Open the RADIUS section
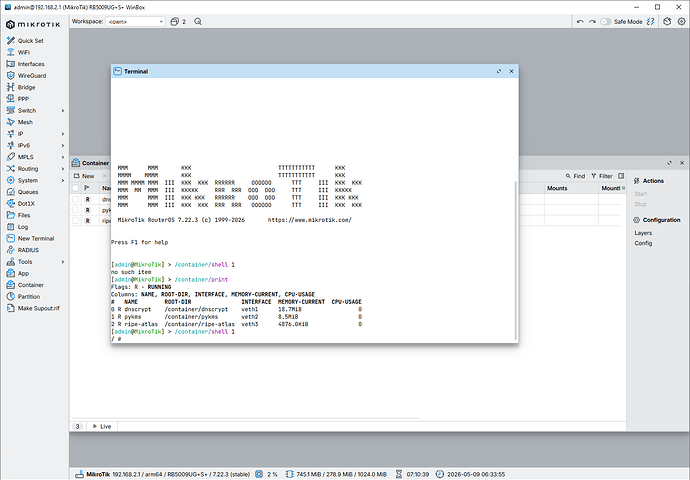Image resolution: width=690 pixels, height=480 pixels. pyautogui.click(x=22, y=250)
